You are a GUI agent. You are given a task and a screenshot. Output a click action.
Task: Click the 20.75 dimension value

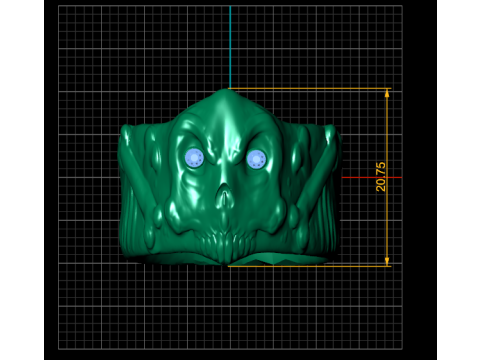[381, 177]
